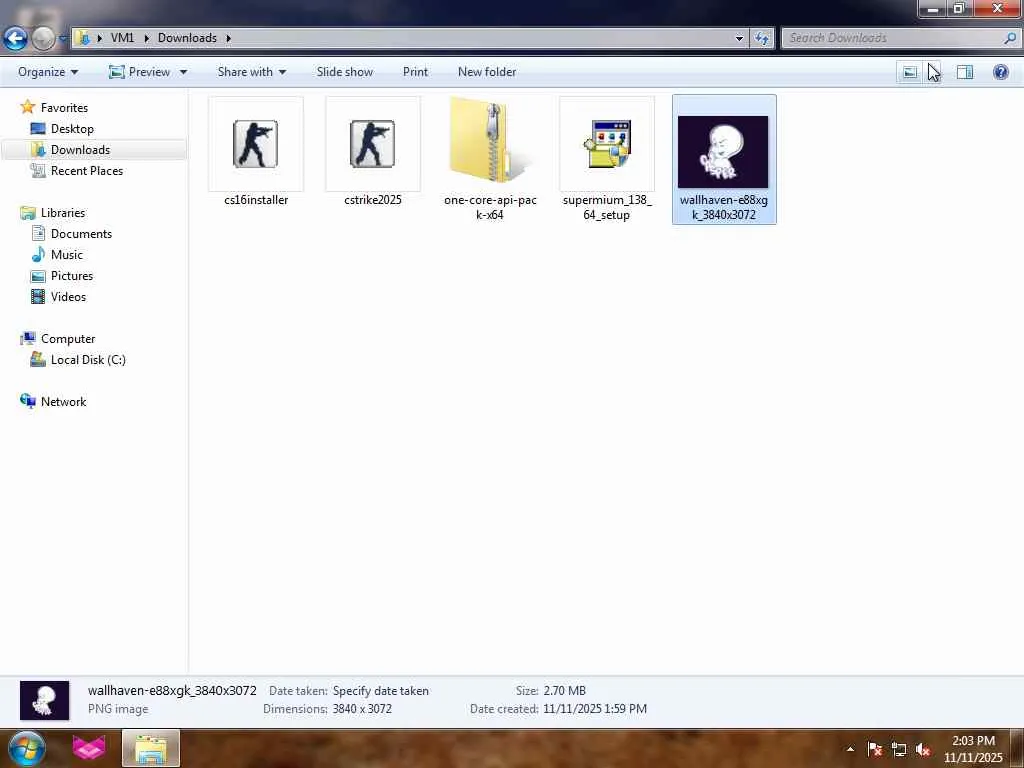This screenshot has height=768, width=1024.
Task: Select Libraries in the navigation pane
Action: pyautogui.click(x=63, y=213)
